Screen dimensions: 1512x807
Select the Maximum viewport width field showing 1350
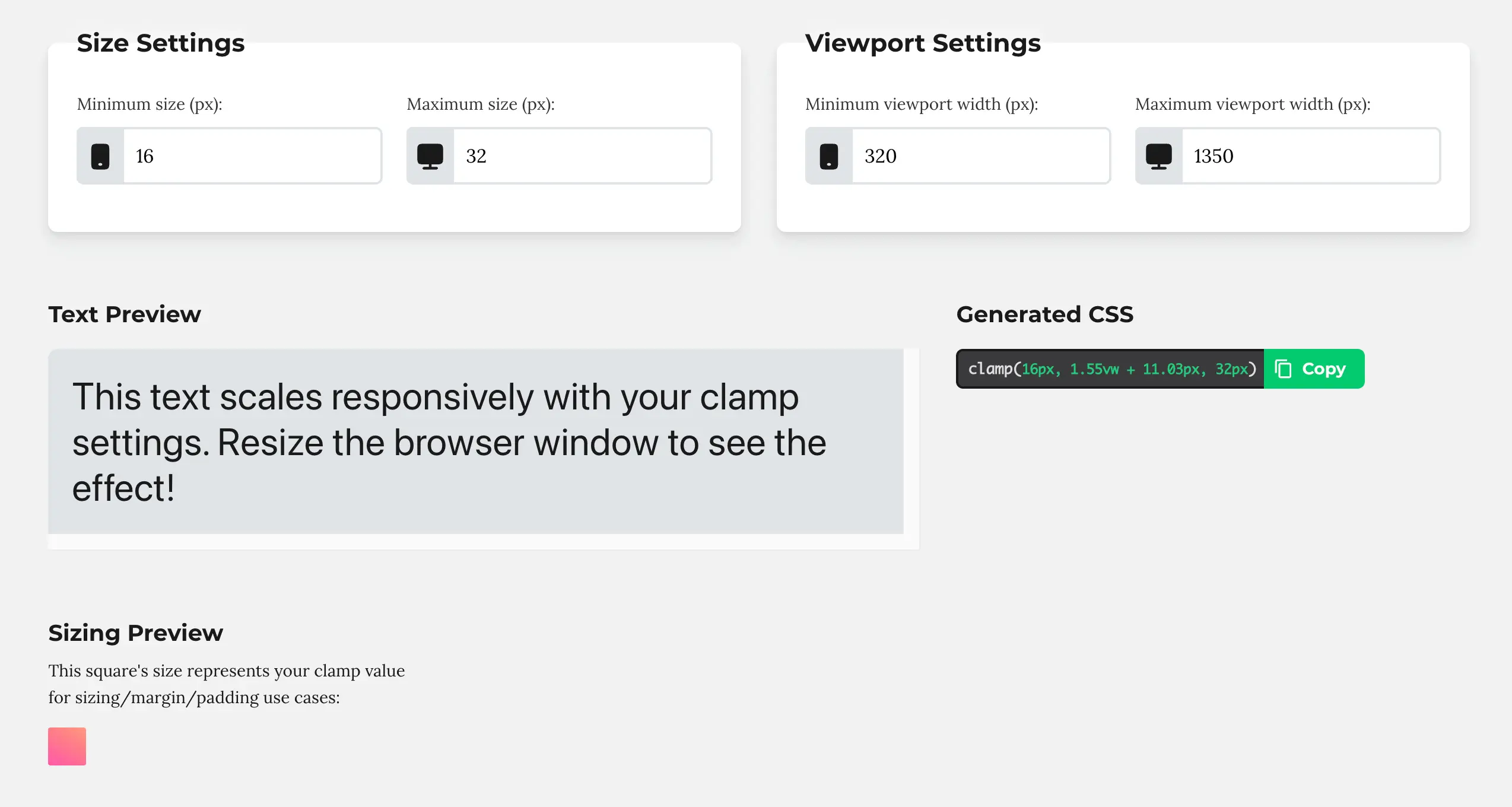(1310, 156)
